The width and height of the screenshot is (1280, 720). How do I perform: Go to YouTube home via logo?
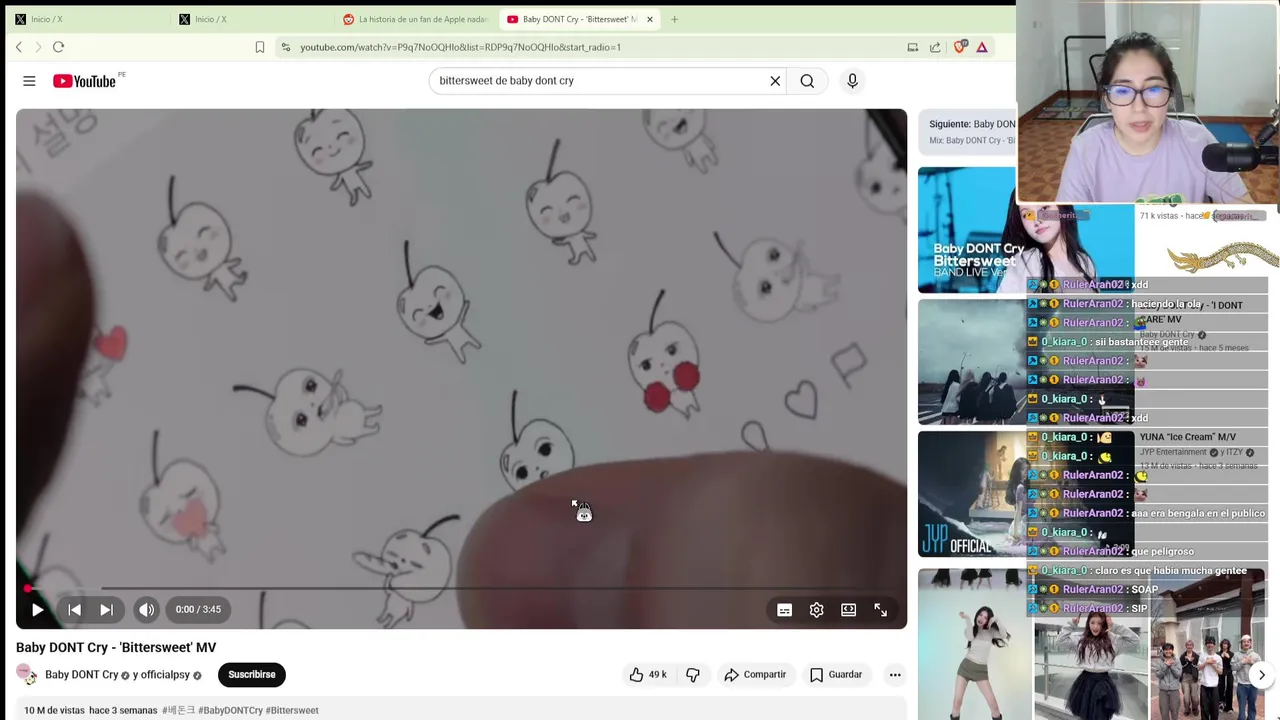click(x=85, y=81)
